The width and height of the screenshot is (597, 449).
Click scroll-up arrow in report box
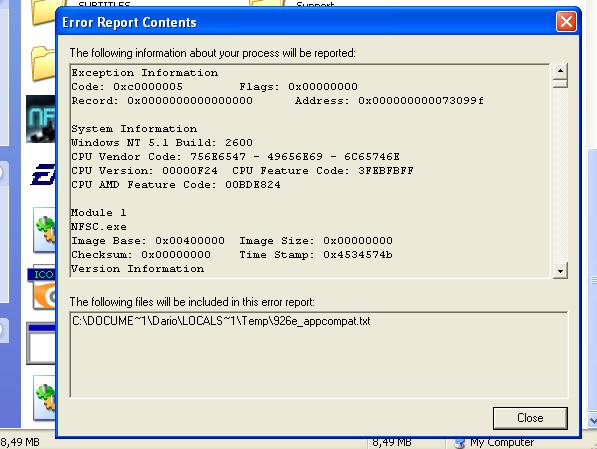(560, 71)
